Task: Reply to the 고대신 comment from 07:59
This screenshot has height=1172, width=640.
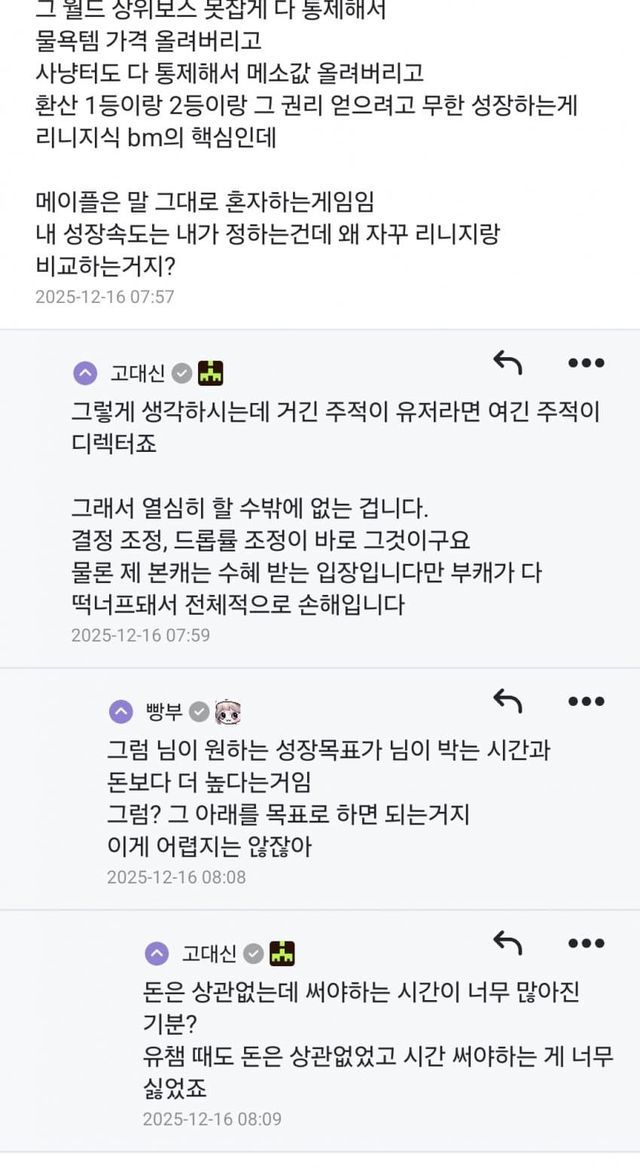Action: pyautogui.click(x=508, y=364)
